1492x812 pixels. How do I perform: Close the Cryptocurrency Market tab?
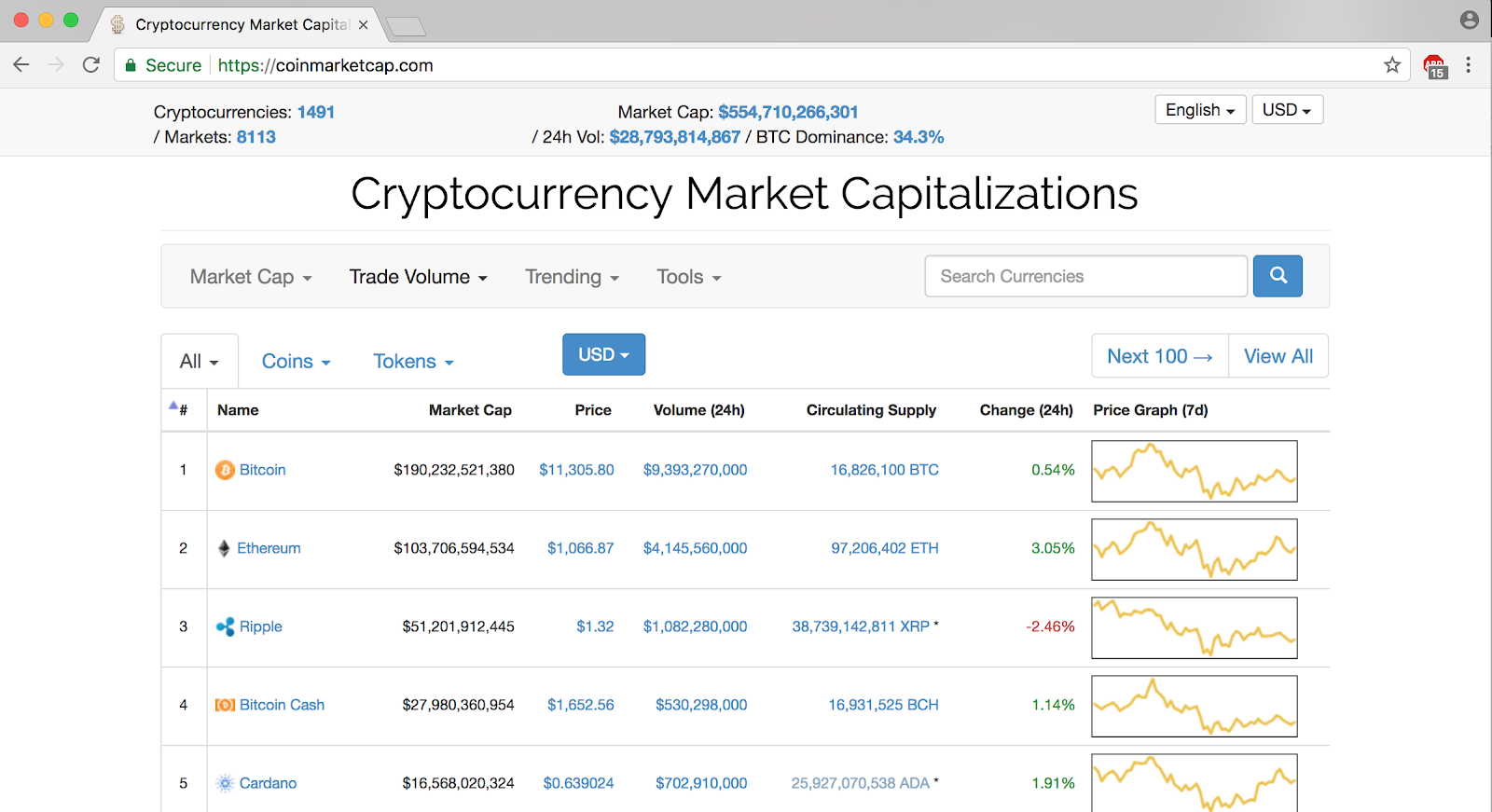click(x=364, y=25)
